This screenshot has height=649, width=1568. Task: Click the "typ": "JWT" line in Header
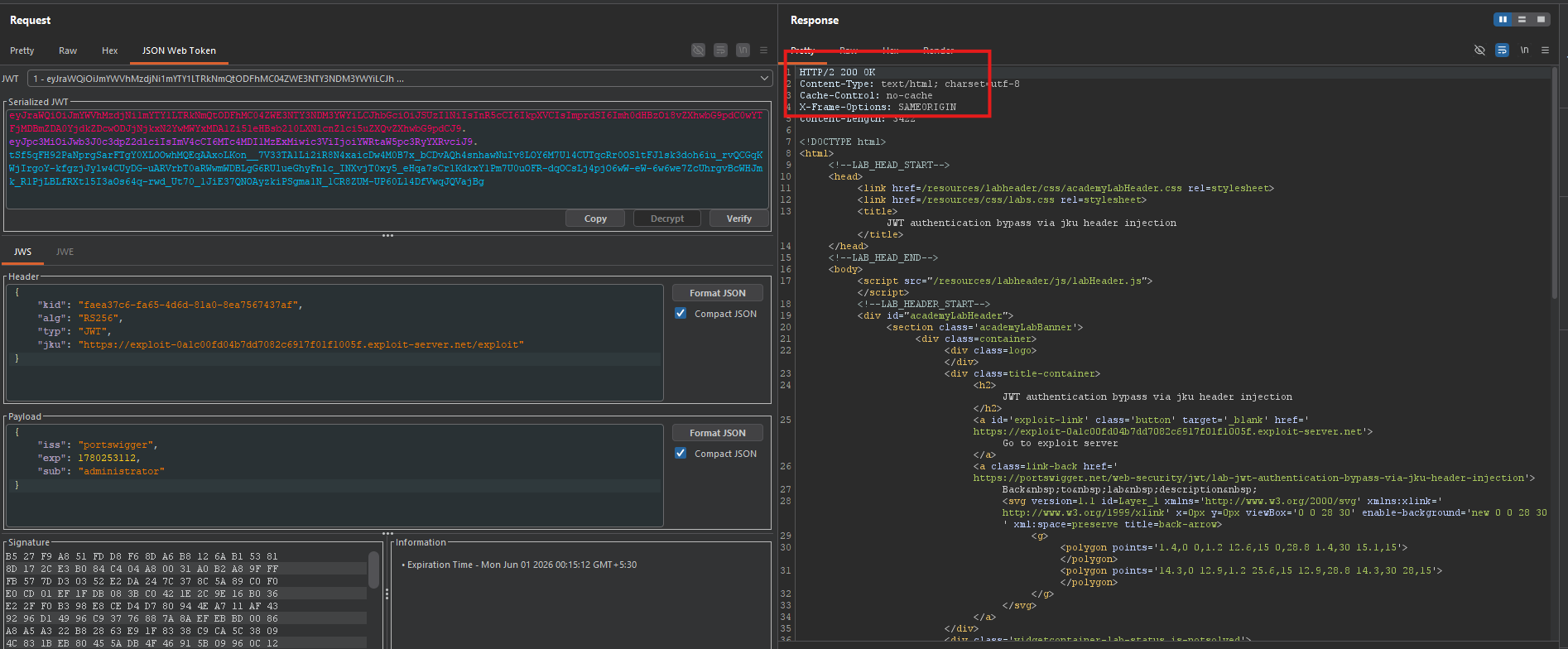pyautogui.click(x=74, y=331)
